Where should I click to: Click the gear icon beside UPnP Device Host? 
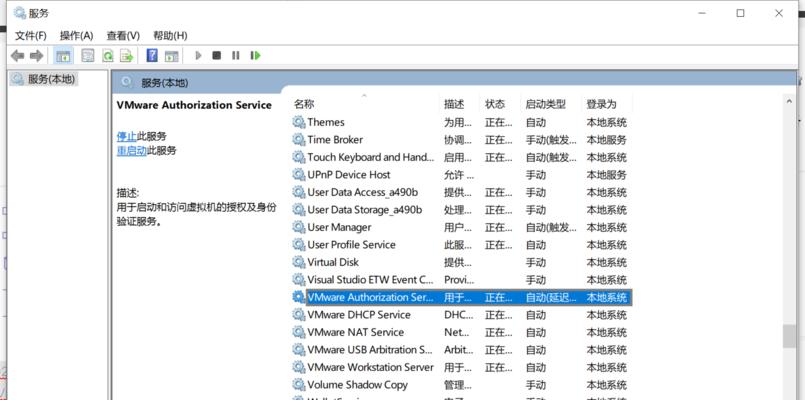pyautogui.click(x=299, y=175)
